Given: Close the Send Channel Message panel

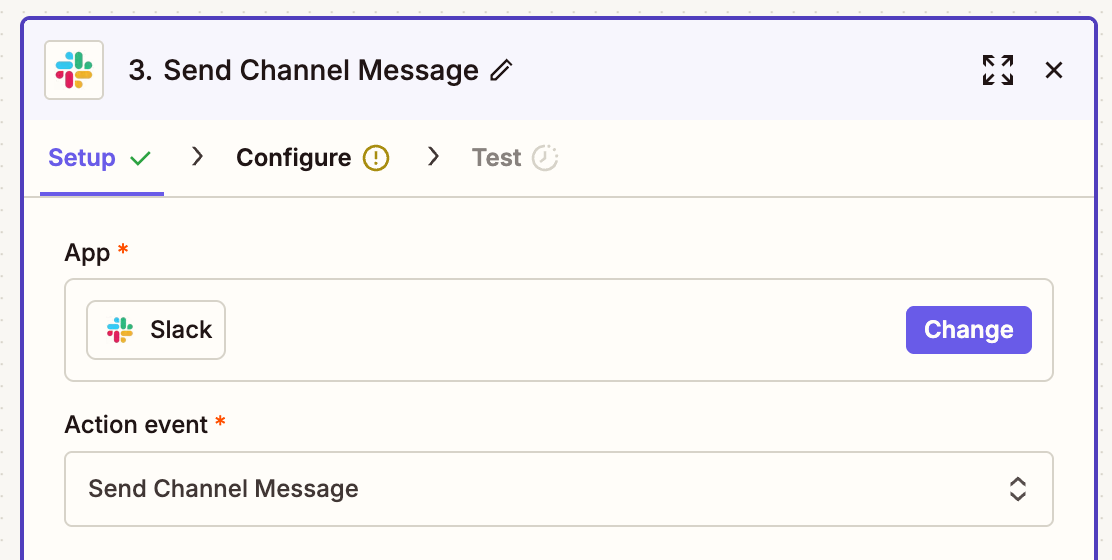Looking at the screenshot, I should [x=1053, y=70].
